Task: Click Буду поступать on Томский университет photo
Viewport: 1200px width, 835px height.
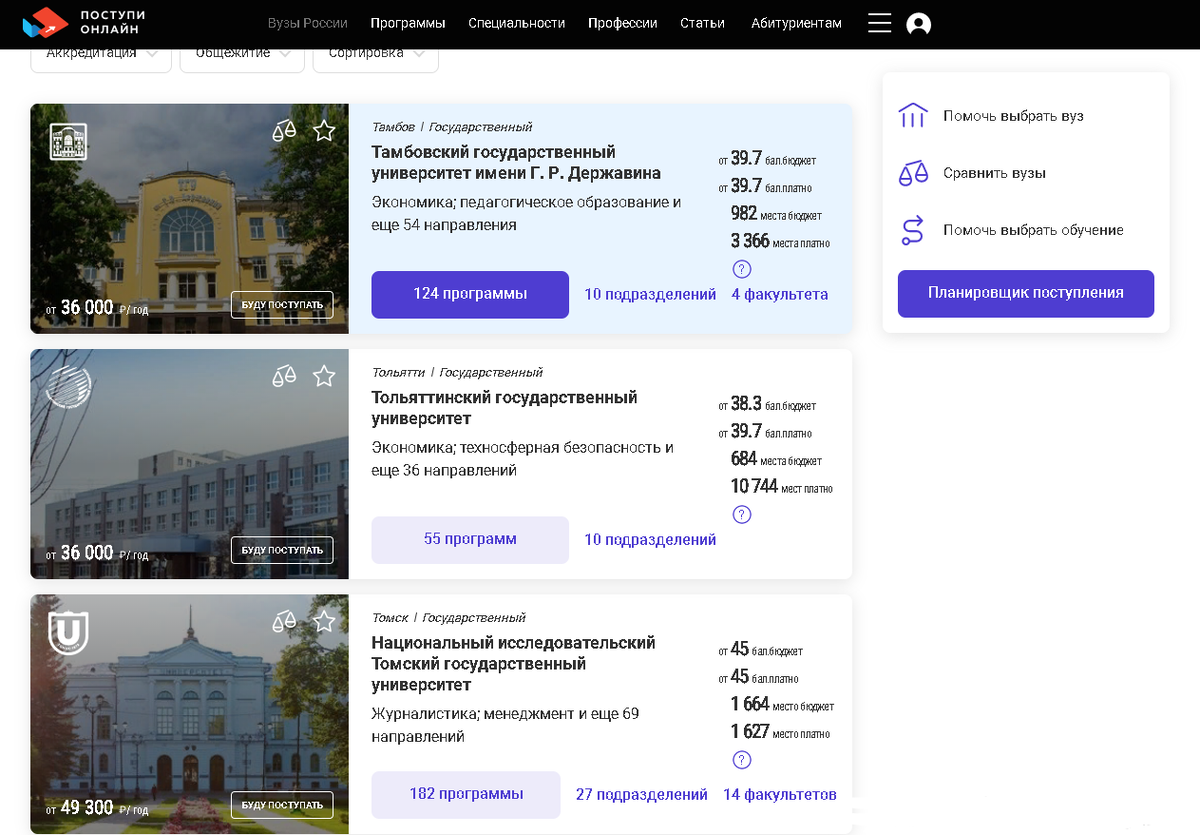Action: tap(282, 805)
